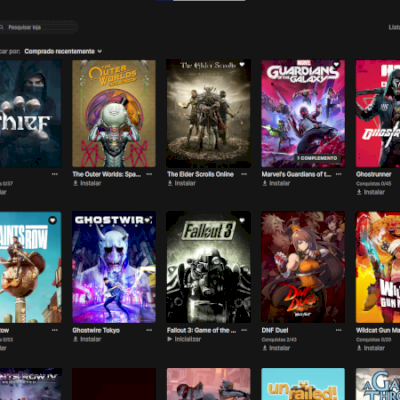
Task: Click Instalar under The Outer Worlds
Action: coord(87,183)
